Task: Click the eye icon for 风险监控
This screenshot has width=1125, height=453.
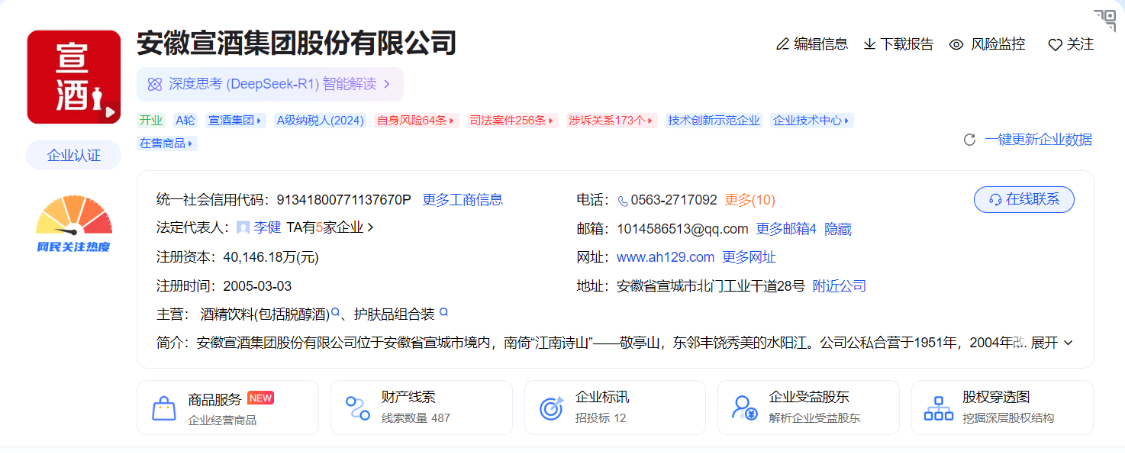Action: [x=956, y=44]
